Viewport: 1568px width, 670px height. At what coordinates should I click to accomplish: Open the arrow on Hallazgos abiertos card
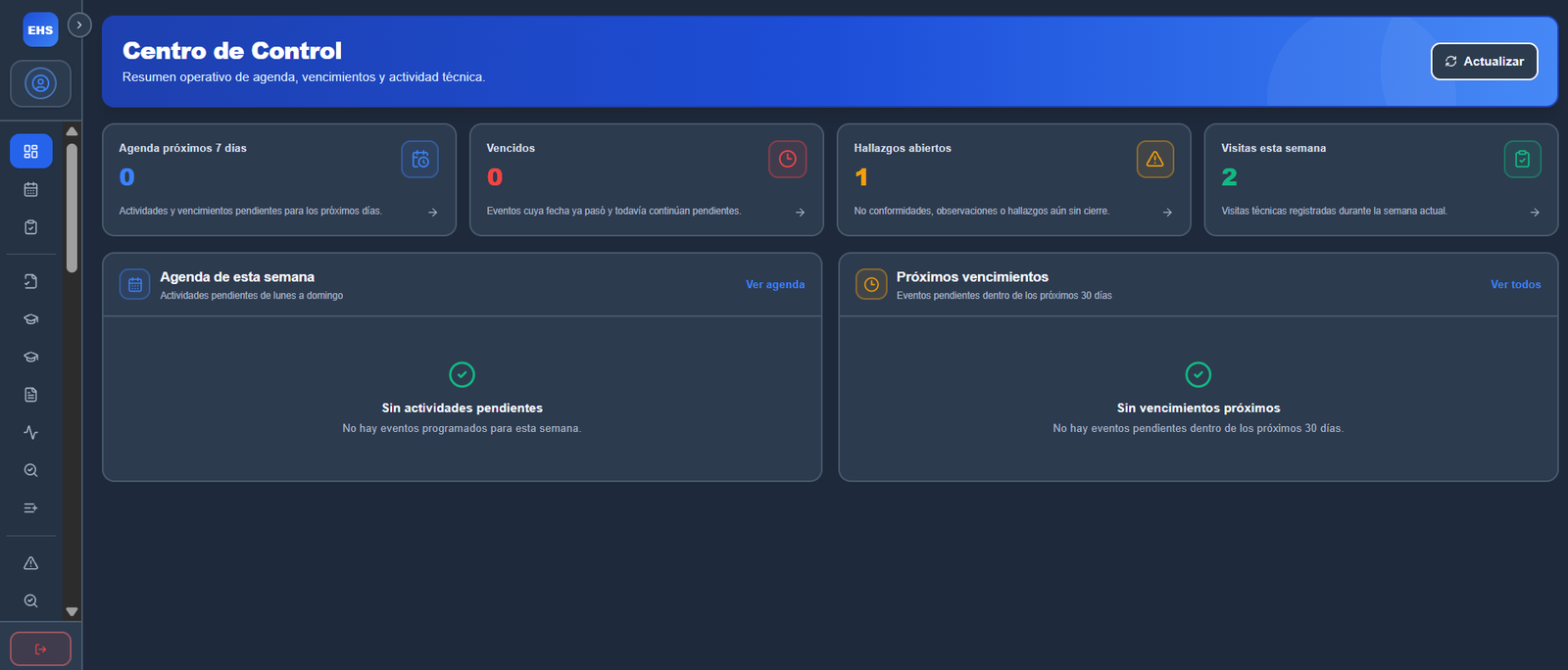click(1167, 212)
